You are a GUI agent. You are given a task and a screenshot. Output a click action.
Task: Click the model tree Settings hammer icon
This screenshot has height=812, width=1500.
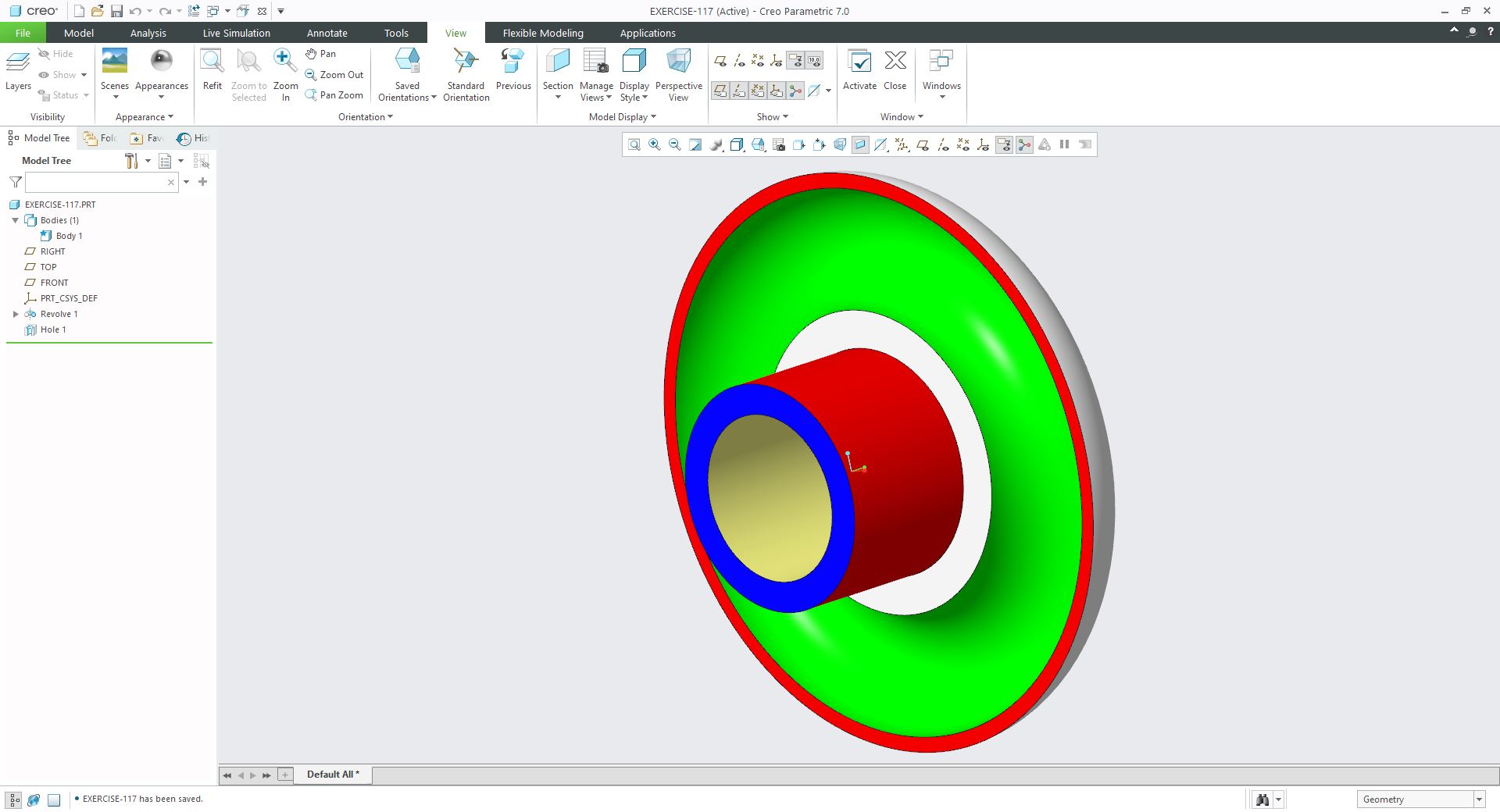tap(131, 161)
